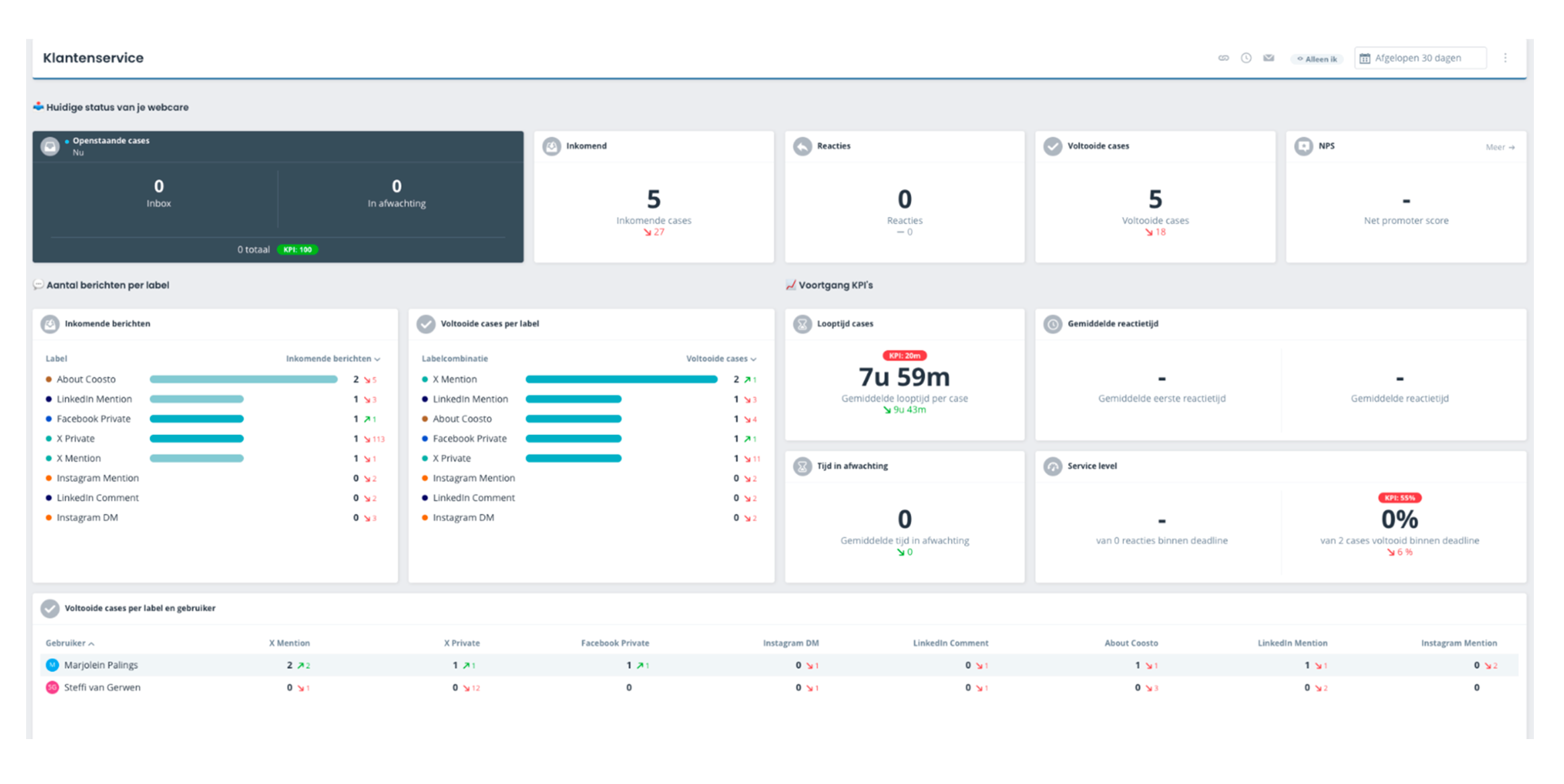1564x784 pixels.
Task: Click the 'Labelcombinatie' column header
Action: tap(455, 359)
